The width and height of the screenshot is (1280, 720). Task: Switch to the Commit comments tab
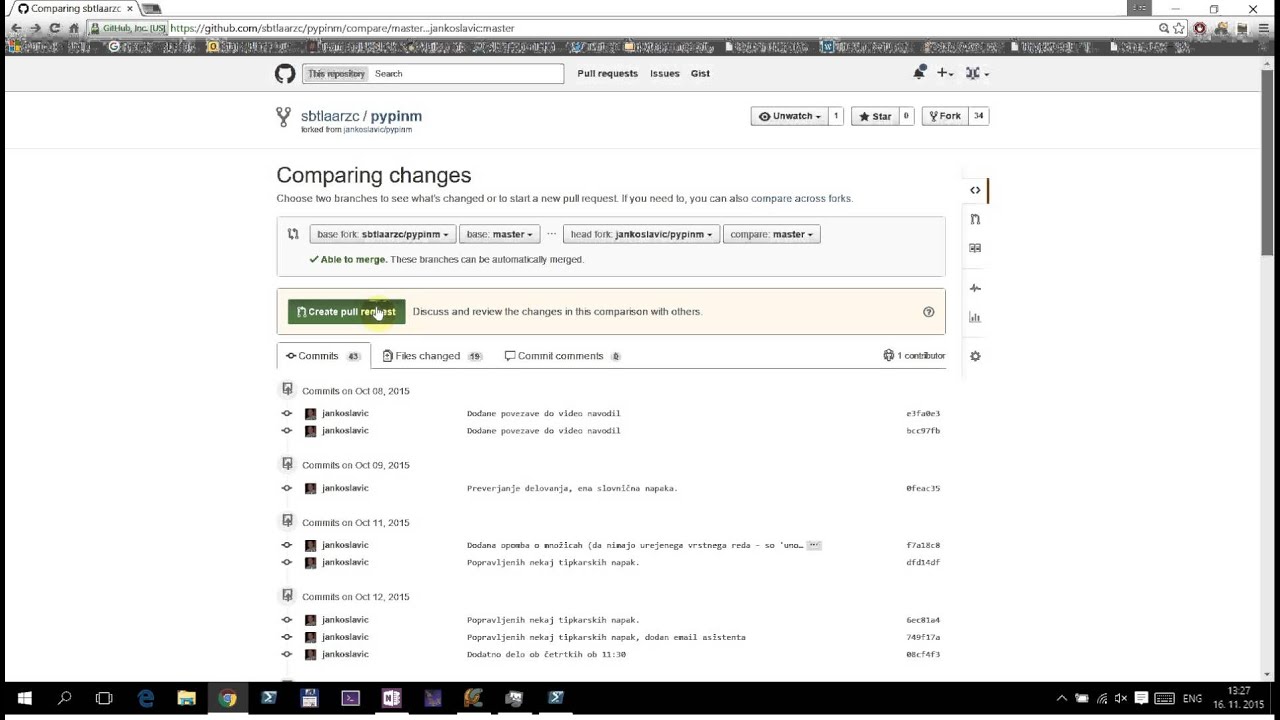pyautogui.click(x=563, y=356)
